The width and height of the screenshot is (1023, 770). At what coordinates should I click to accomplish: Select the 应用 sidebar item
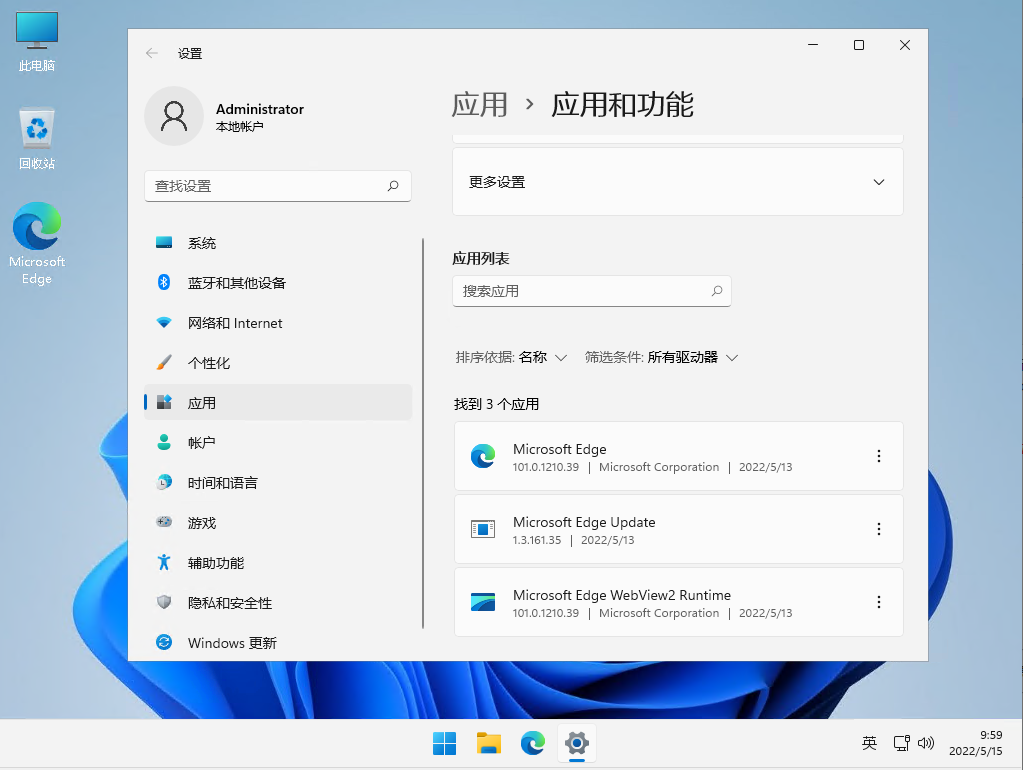point(278,403)
